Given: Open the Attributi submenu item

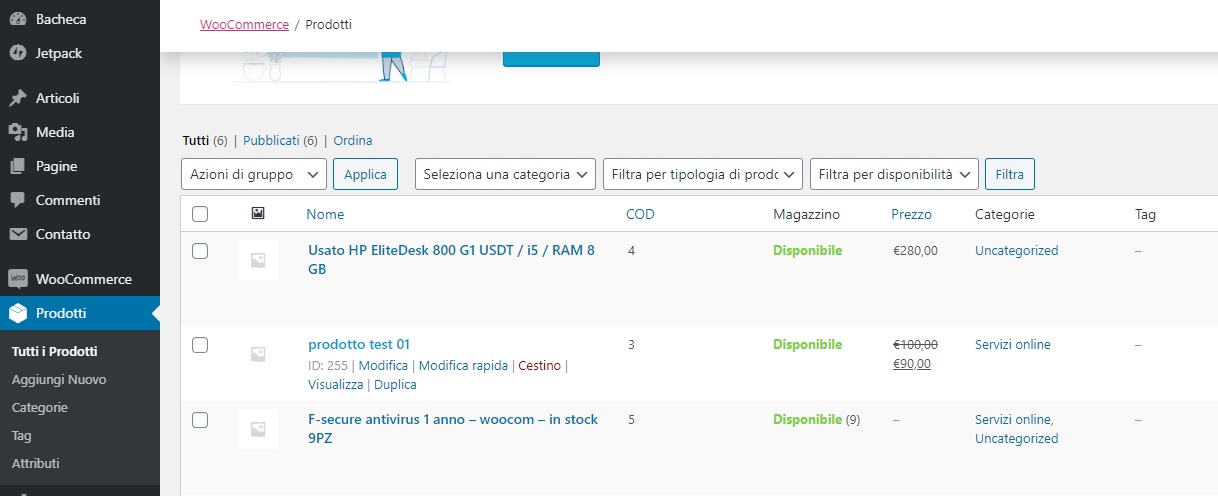Looking at the screenshot, I should (36, 464).
